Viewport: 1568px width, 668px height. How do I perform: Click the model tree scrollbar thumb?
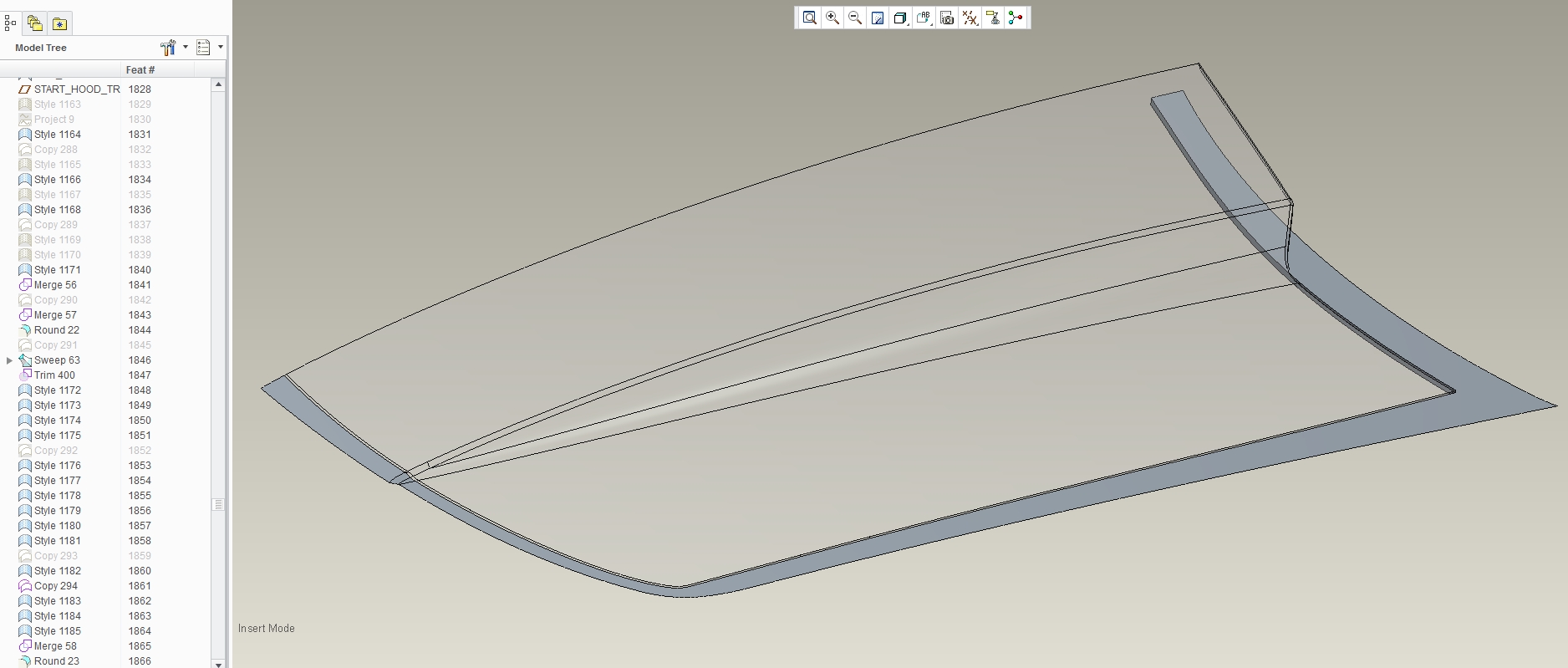218,505
